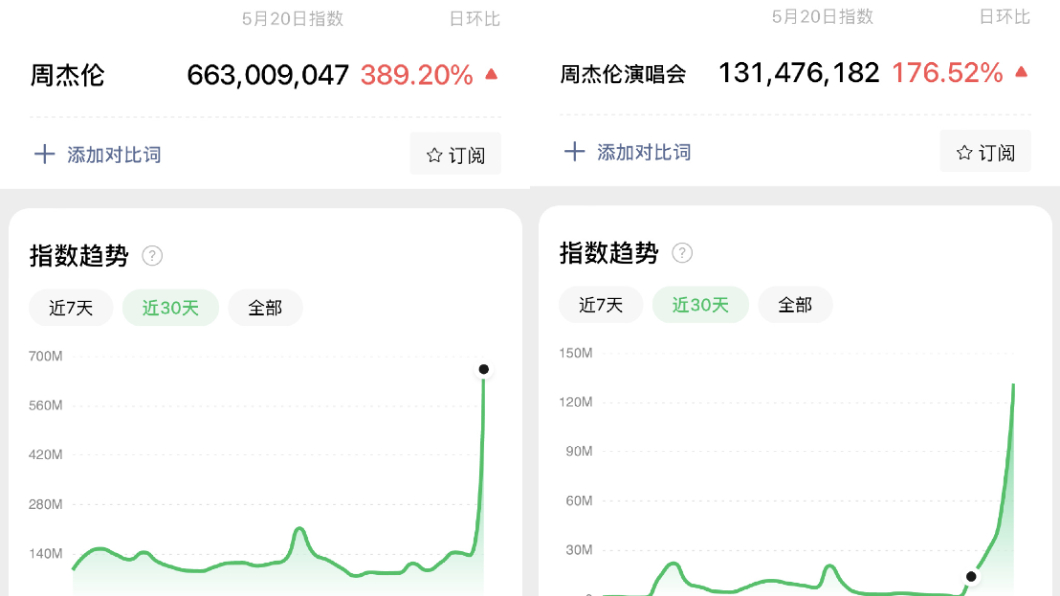
Task: Click 140M axis label on left chart
Action: click(45, 553)
